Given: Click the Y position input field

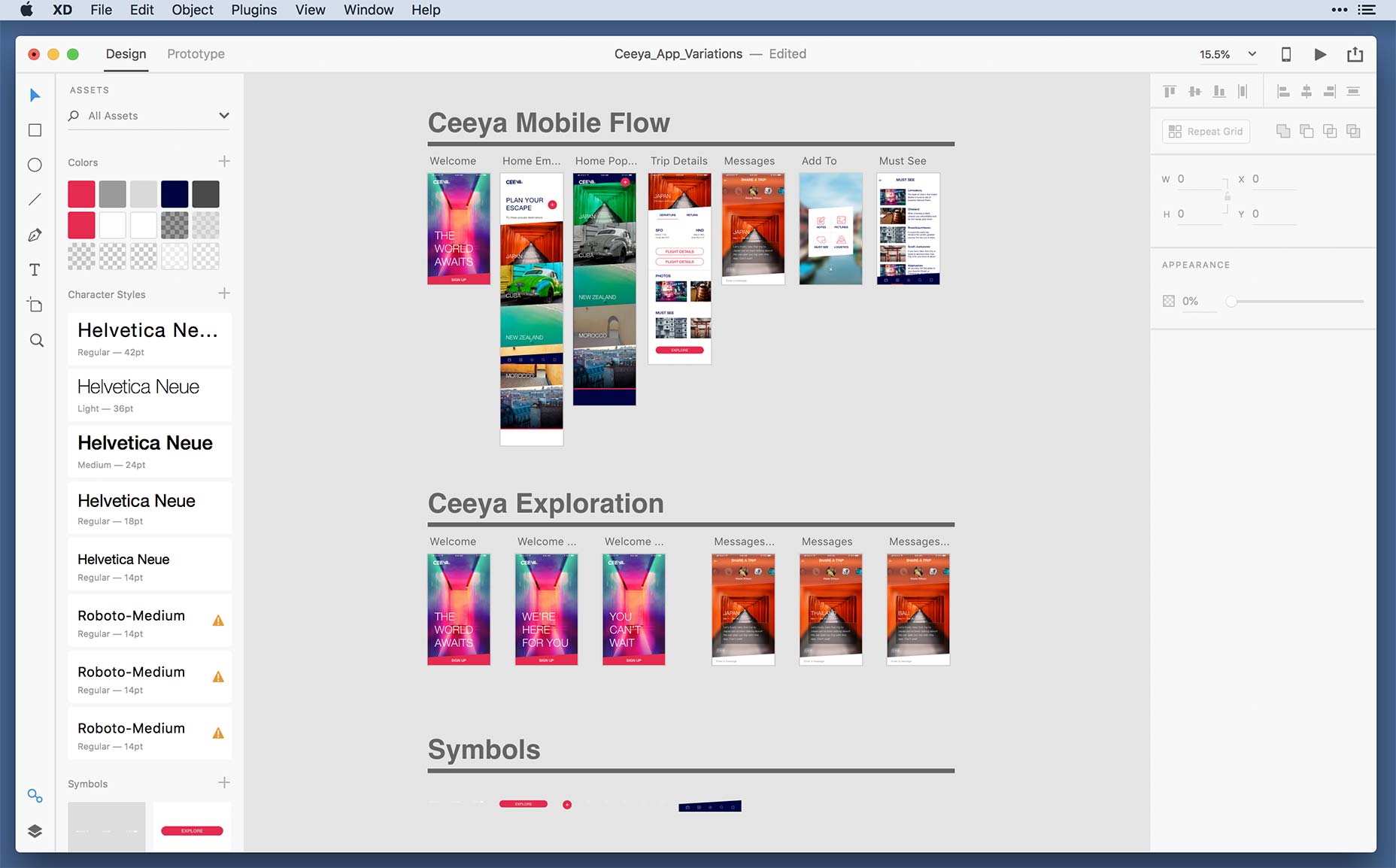Looking at the screenshot, I should (1273, 214).
